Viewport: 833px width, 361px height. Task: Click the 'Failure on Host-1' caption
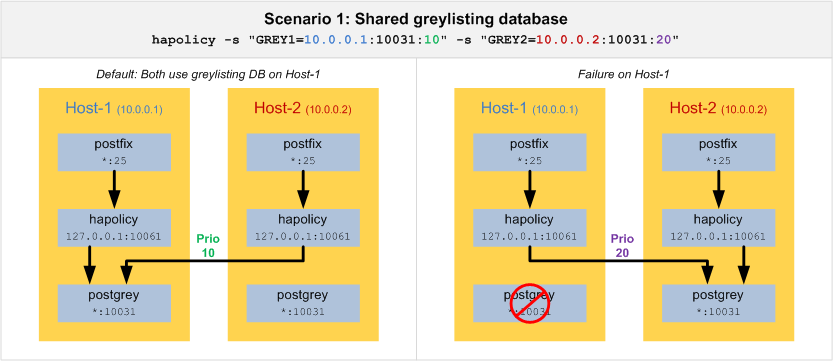tap(623, 74)
